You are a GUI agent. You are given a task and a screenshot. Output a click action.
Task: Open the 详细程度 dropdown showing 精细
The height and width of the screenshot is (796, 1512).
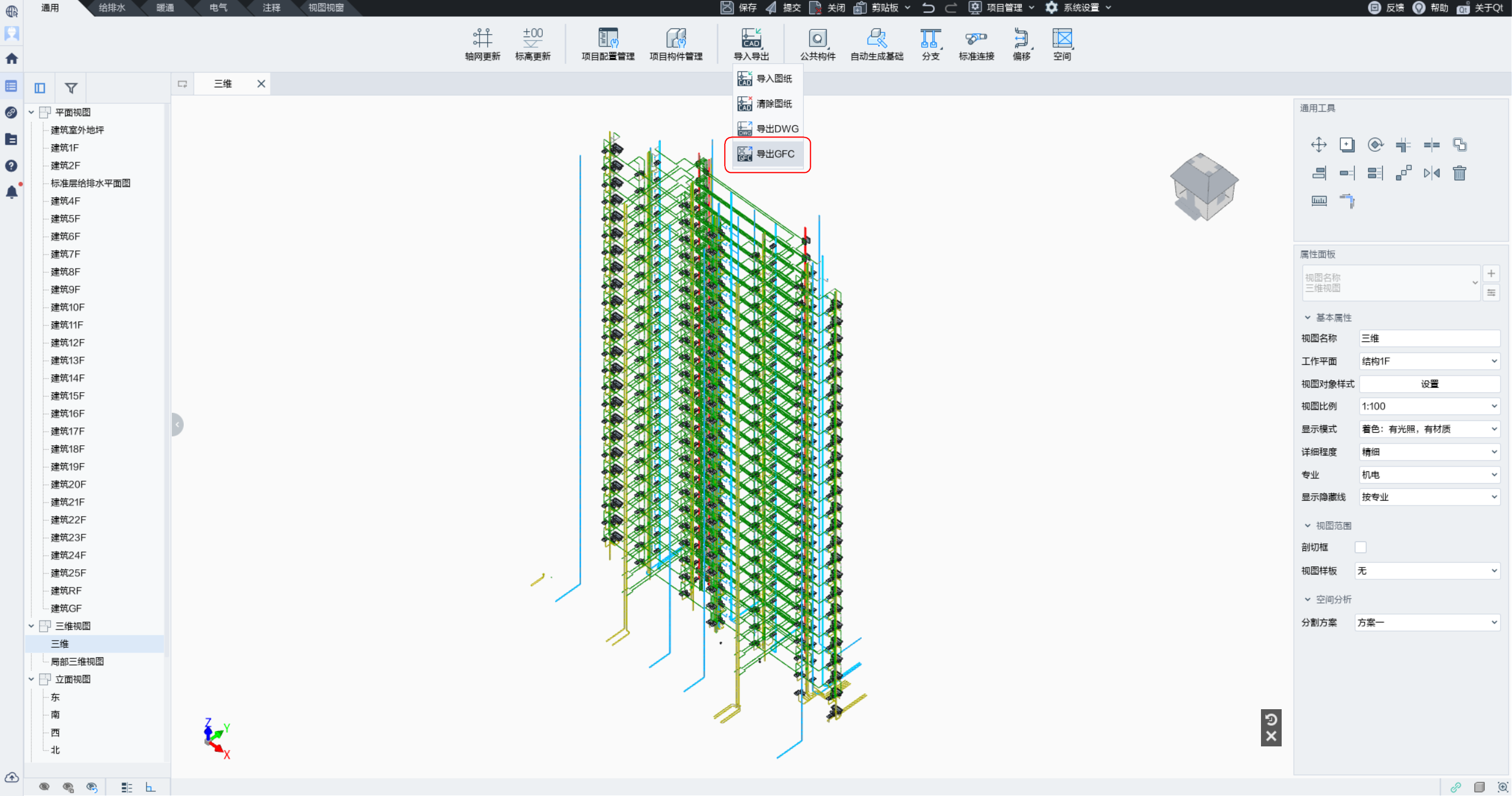[x=1429, y=452]
